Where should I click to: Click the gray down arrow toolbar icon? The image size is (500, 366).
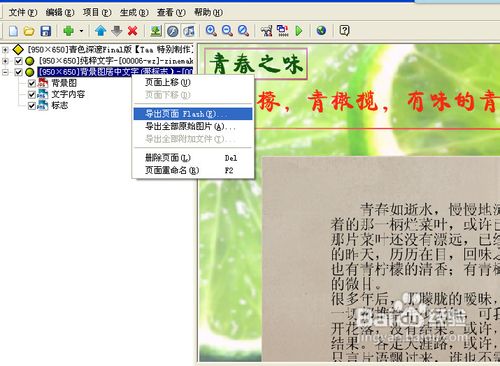116,31
